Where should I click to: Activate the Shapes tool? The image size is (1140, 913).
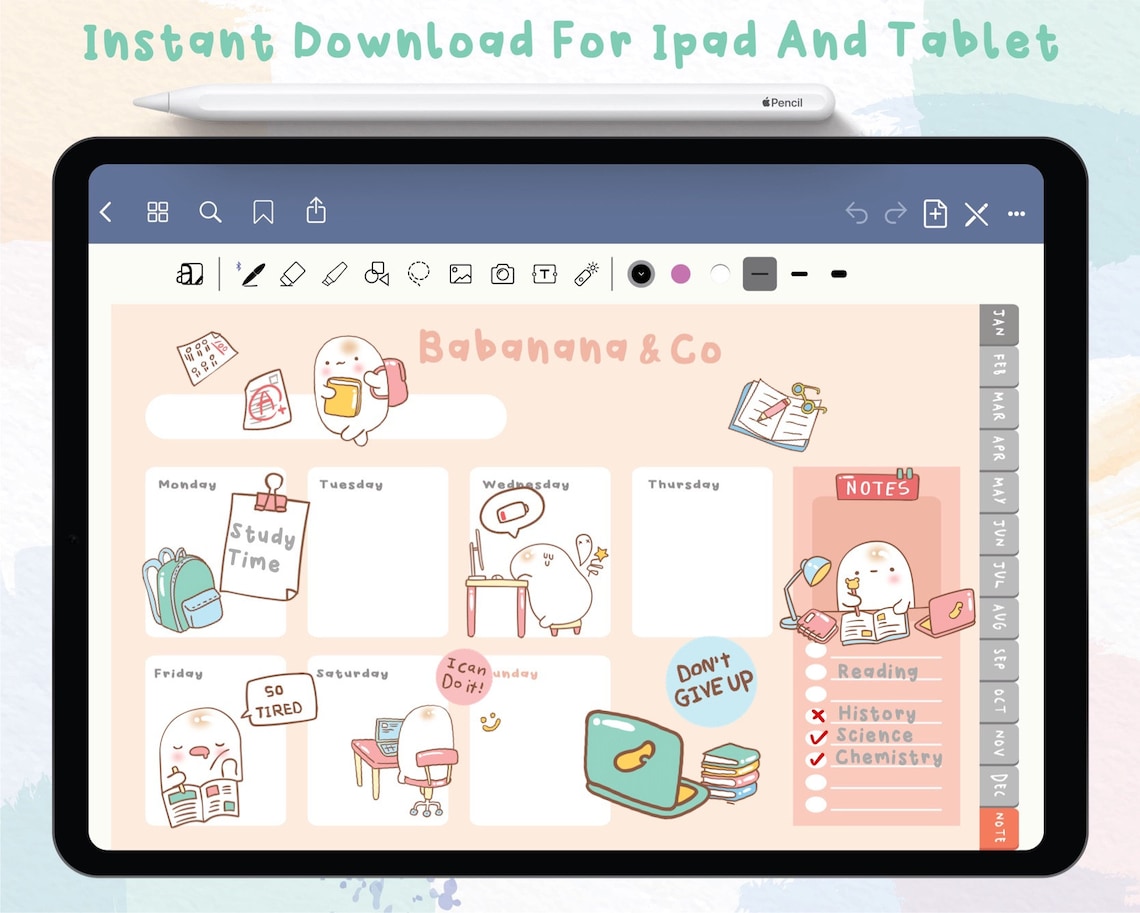376,273
